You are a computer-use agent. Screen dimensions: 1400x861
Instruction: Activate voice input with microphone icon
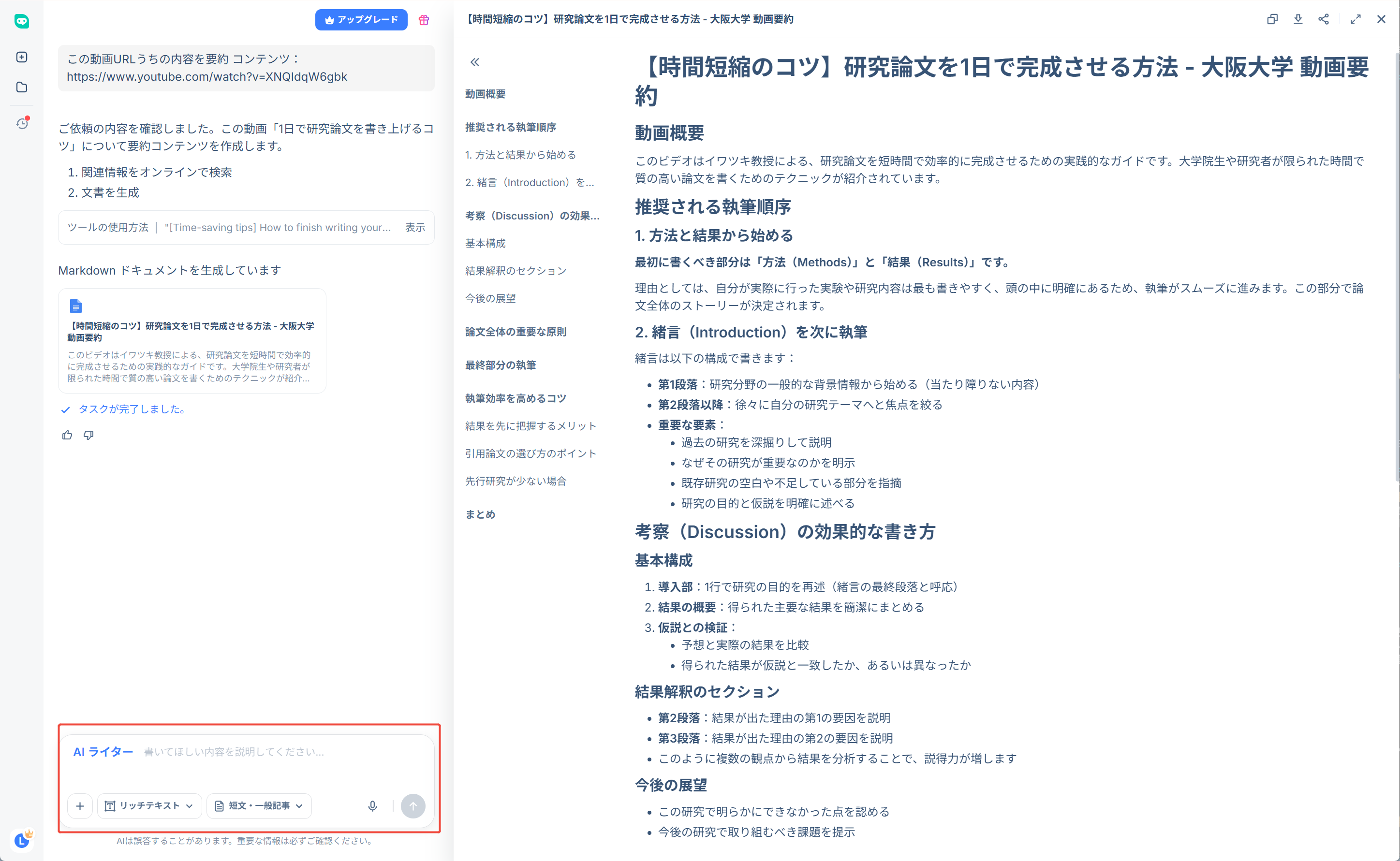(x=372, y=806)
